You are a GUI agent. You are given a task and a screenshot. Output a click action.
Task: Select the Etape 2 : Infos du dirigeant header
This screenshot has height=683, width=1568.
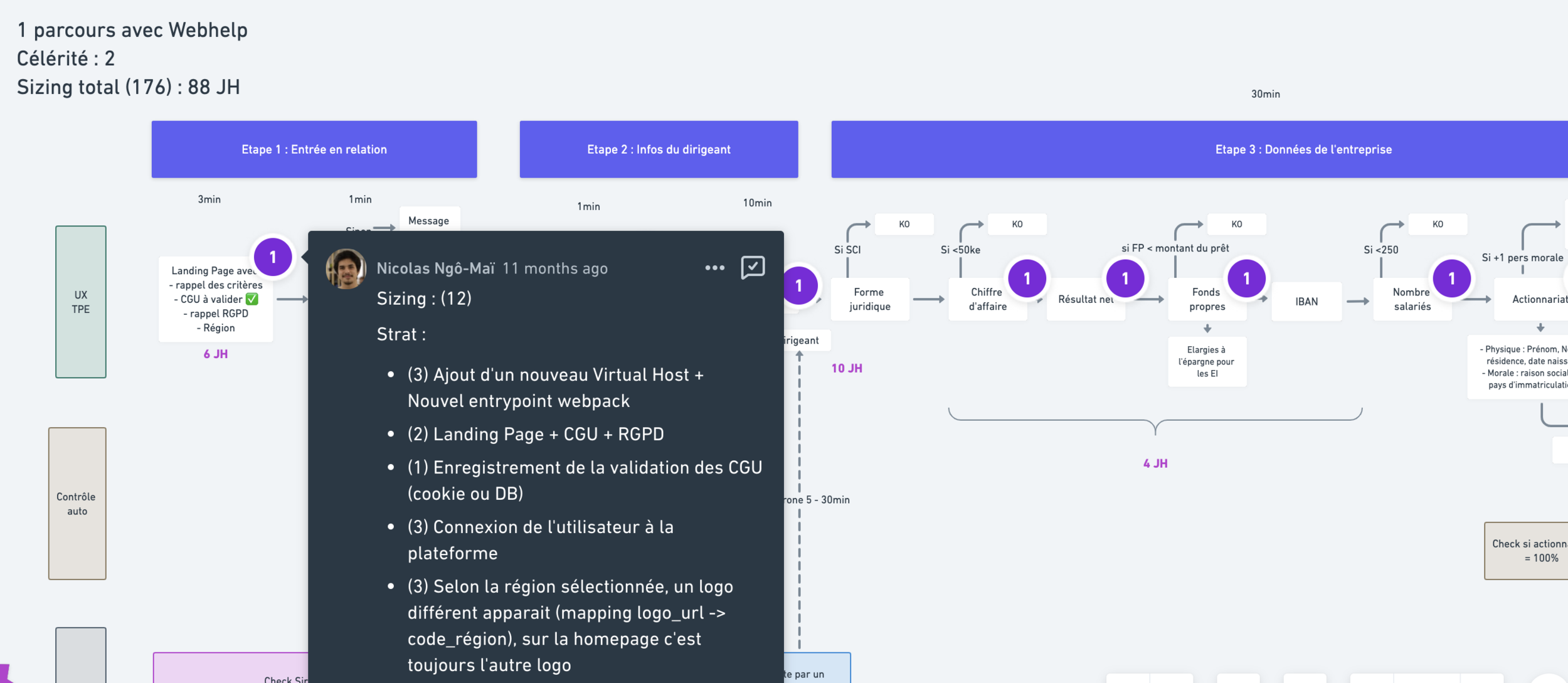[x=659, y=149]
